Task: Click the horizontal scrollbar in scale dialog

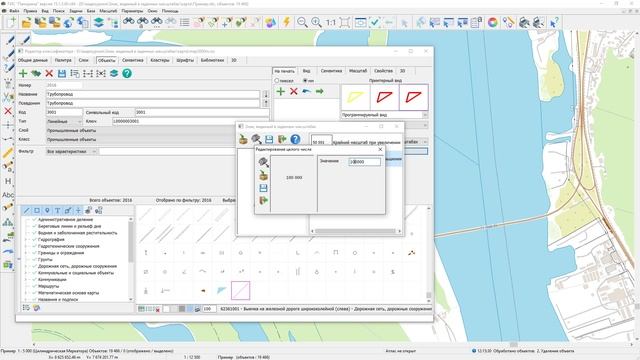Action: (356, 231)
